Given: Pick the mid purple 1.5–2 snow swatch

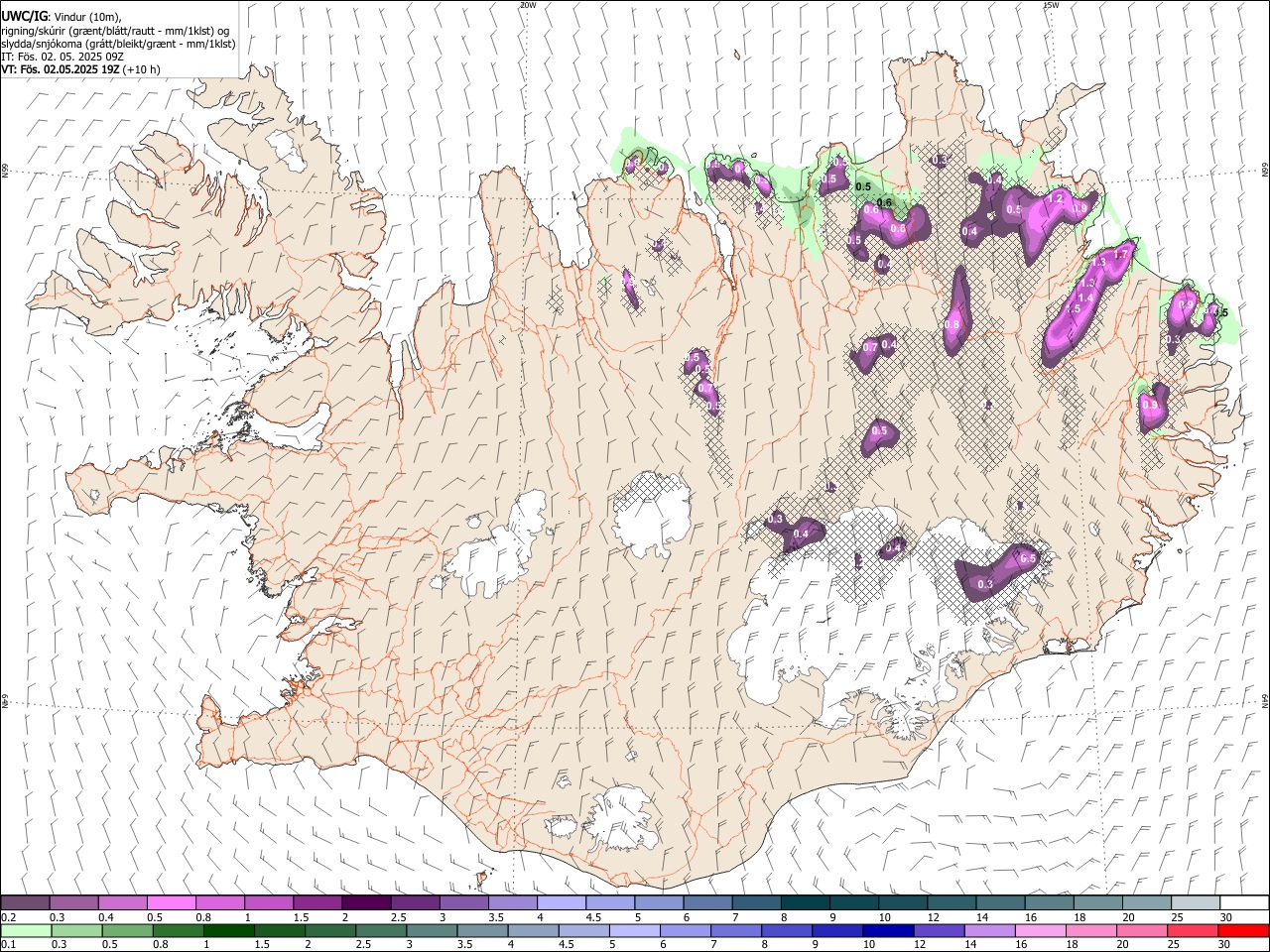Looking at the screenshot, I should tap(317, 903).
